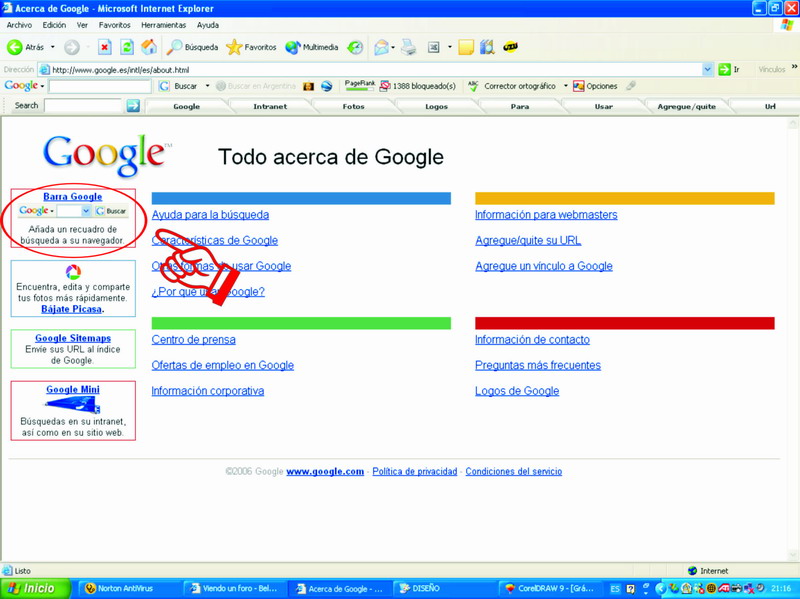Follow the Centro de prensa link
Viewport: 800px width, 599px height.
point(193,340)
